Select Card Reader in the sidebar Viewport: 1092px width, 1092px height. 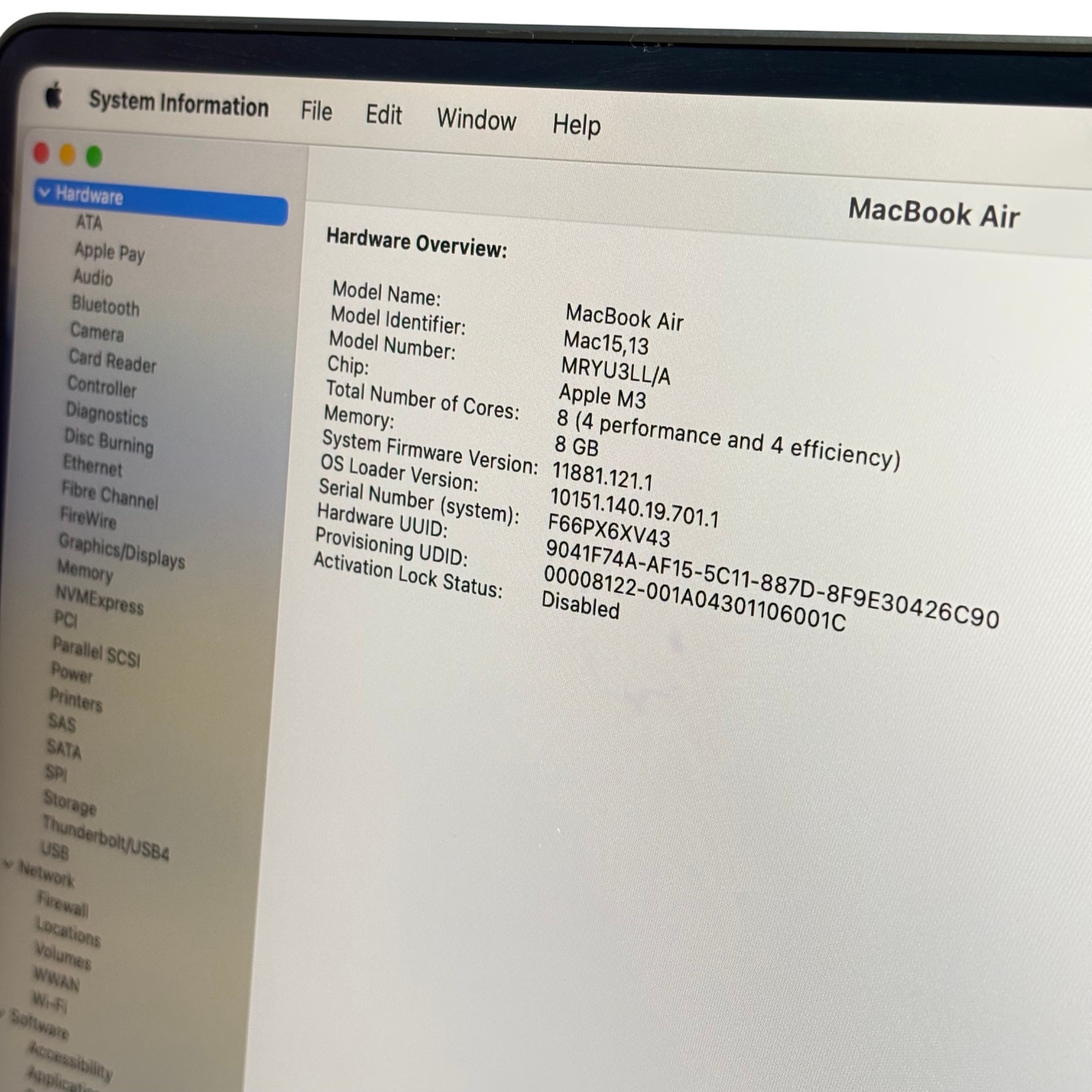tap(113, 360)
